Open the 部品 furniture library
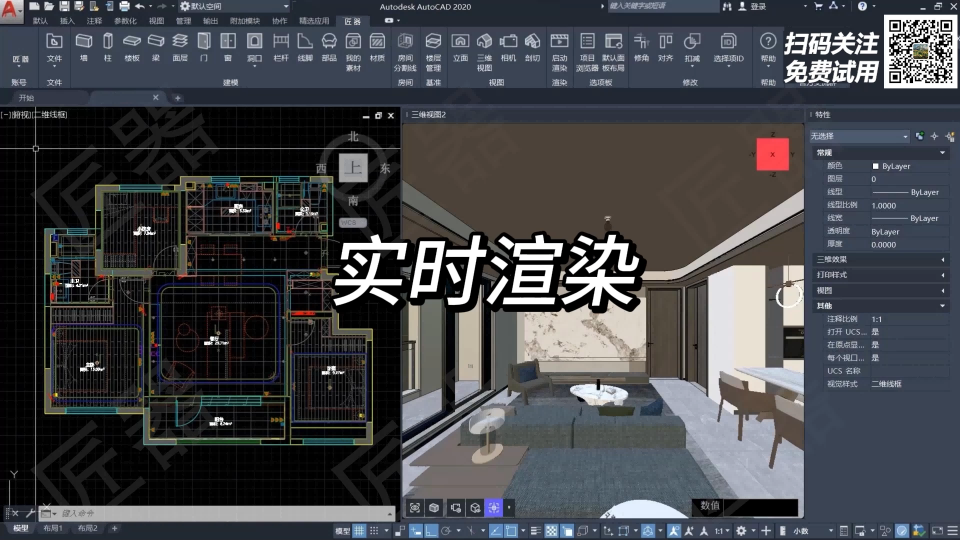This screenshot has width=960, height=540. tap(329, 48)
